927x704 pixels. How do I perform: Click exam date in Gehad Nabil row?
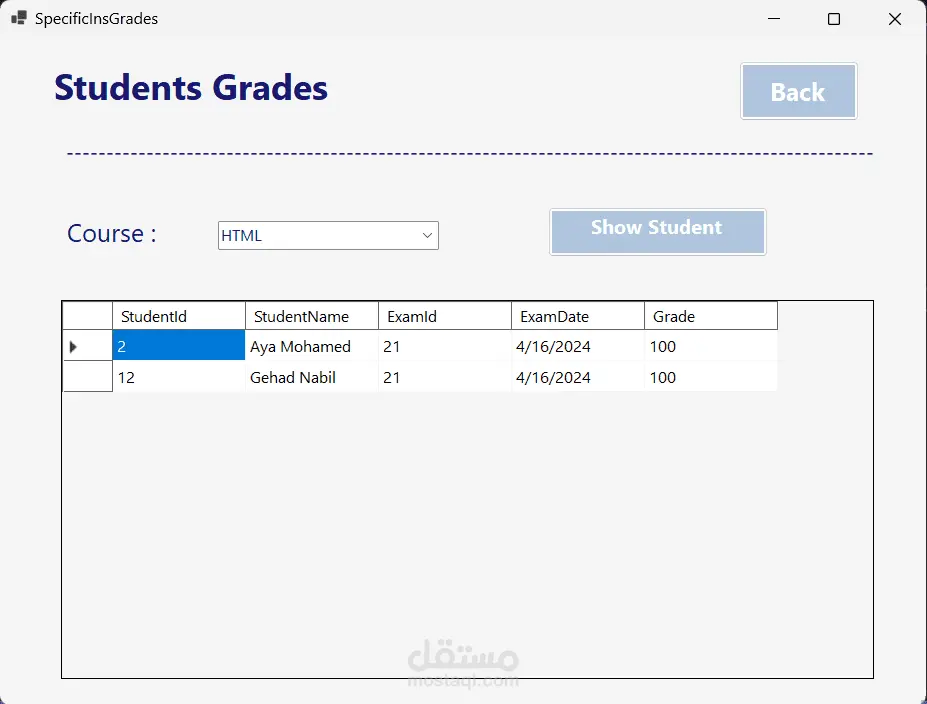[578, 377]
